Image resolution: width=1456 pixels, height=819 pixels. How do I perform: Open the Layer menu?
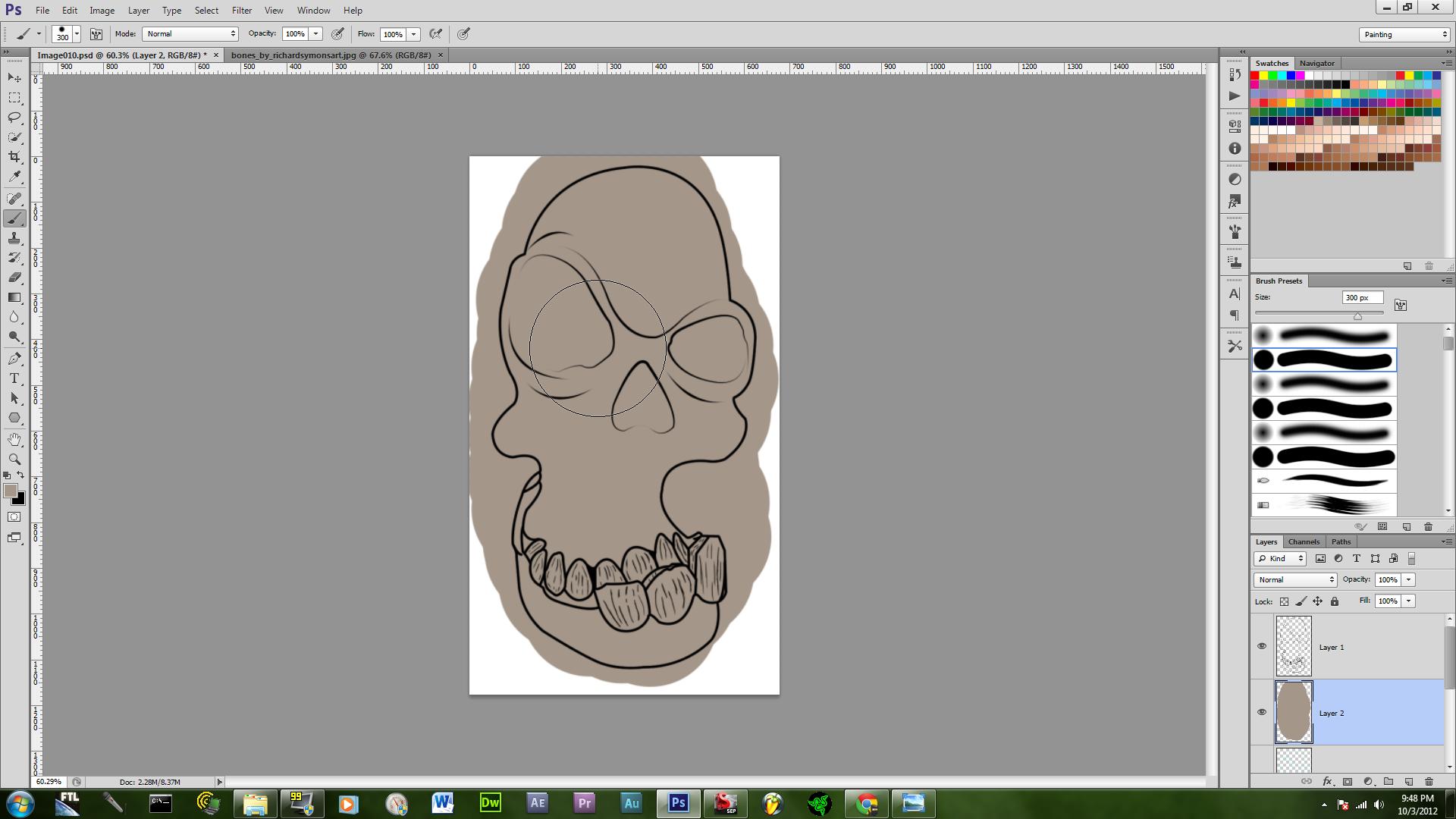(x=138, y=11)
